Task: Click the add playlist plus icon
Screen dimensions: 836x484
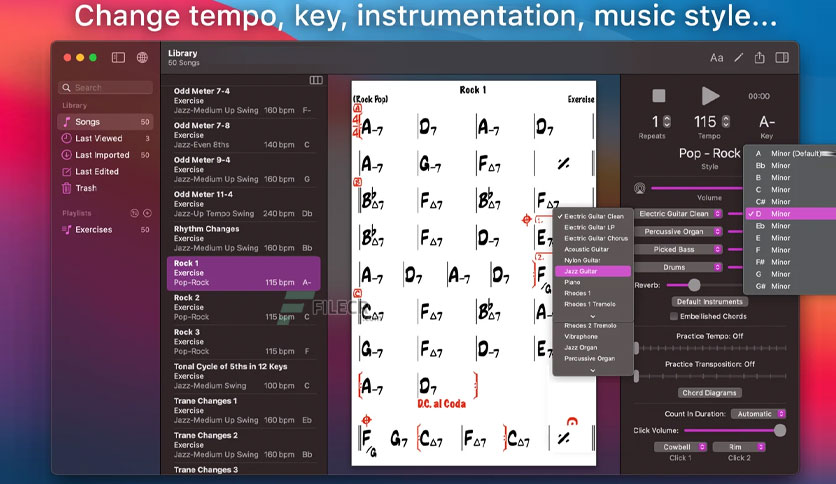Action: tap(148, 213)
